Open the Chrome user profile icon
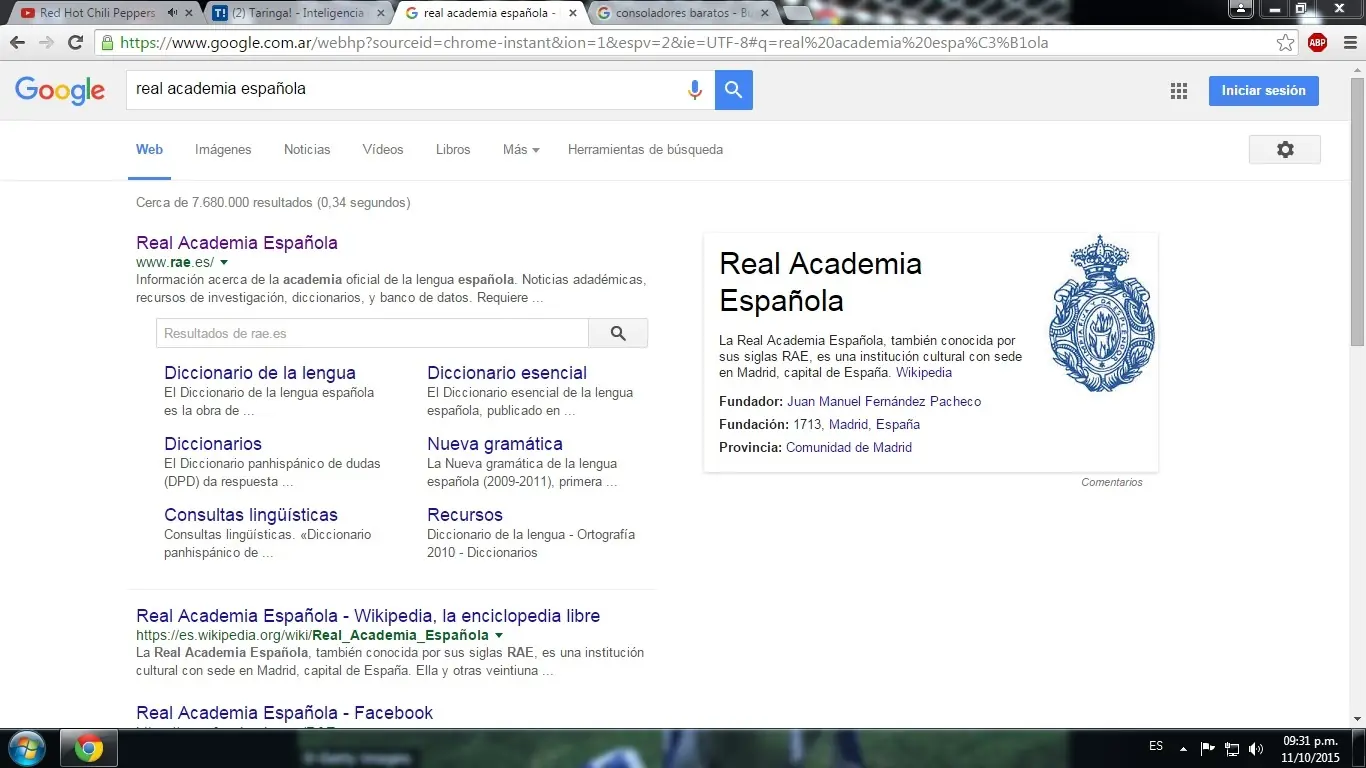The image size is (1366, 768). pos(1240,8)
